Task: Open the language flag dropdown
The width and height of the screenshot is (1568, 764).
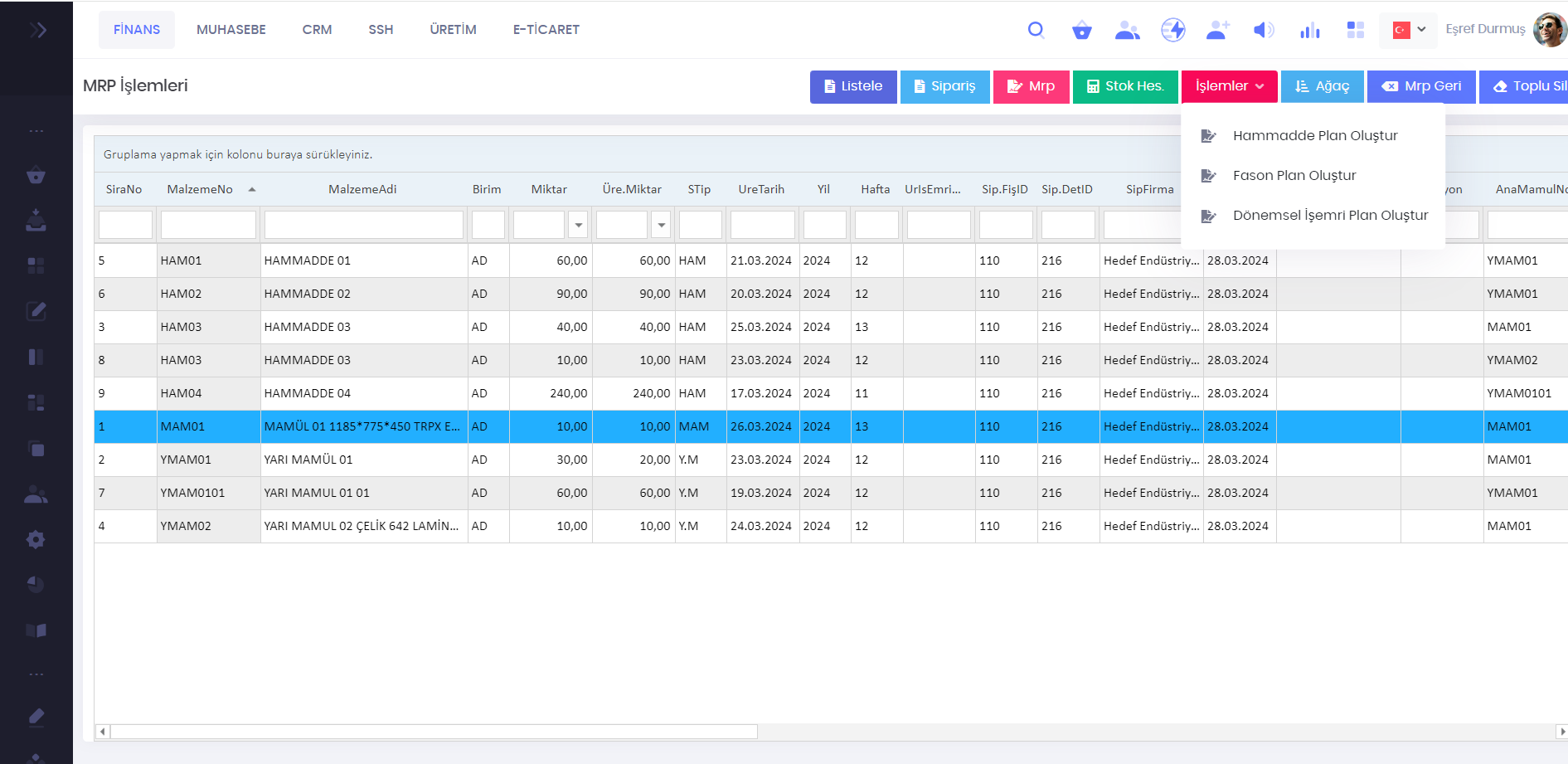Action: click(1409, 30)
